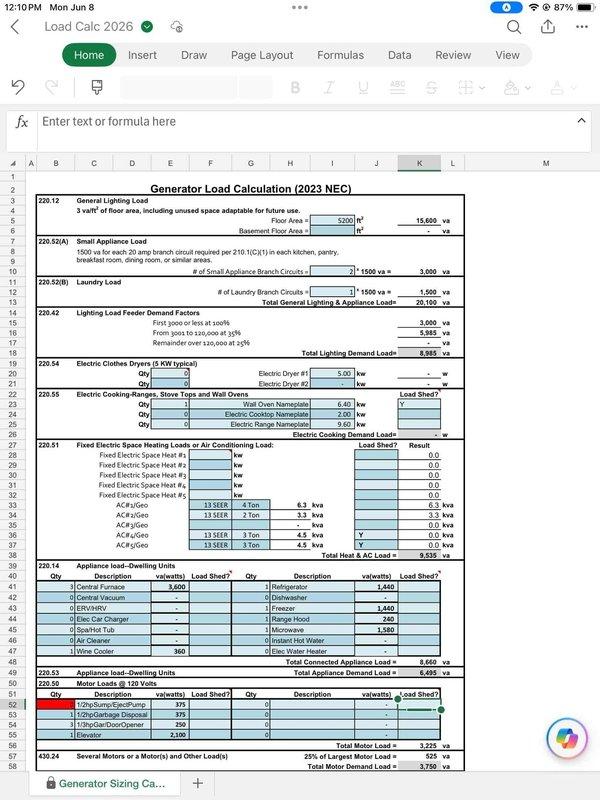The width and height of the screenshot is (600, 800).
Task: Select AC#4/Geo Load Shed Y cell
Action: click(x=376, y=535)
